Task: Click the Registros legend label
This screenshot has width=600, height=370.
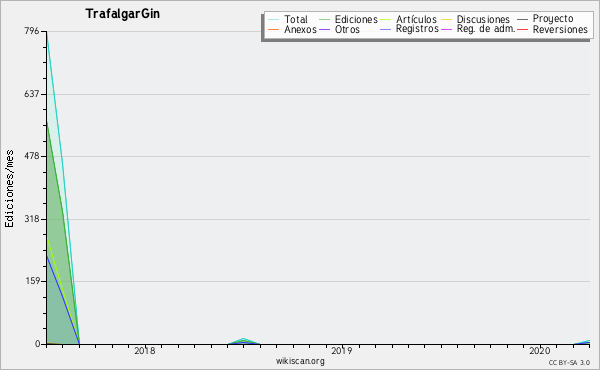Action: click(x=417, y=29)
